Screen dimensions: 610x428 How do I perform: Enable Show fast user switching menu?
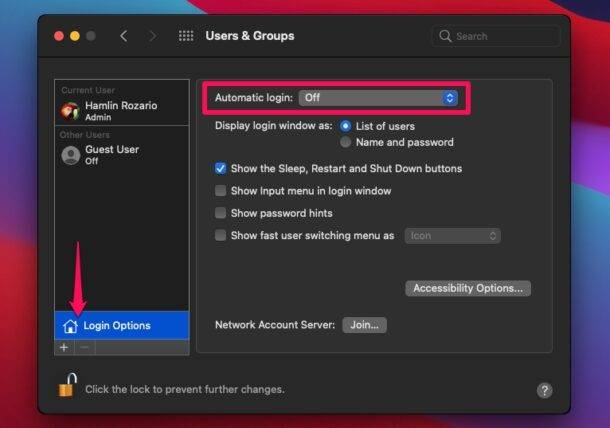[x=221, y=235]
